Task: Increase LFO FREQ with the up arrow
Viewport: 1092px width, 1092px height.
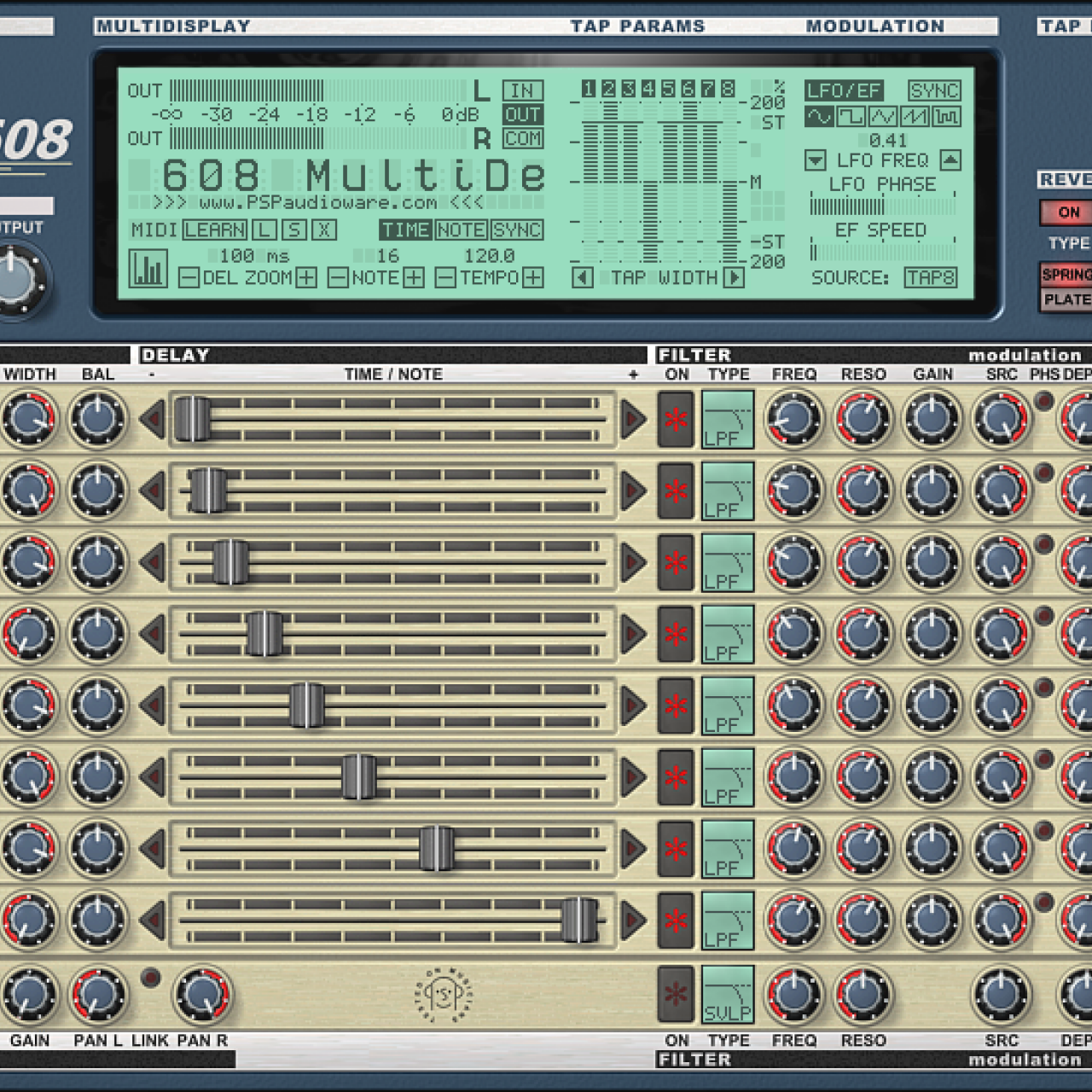Action: [950, 160]
